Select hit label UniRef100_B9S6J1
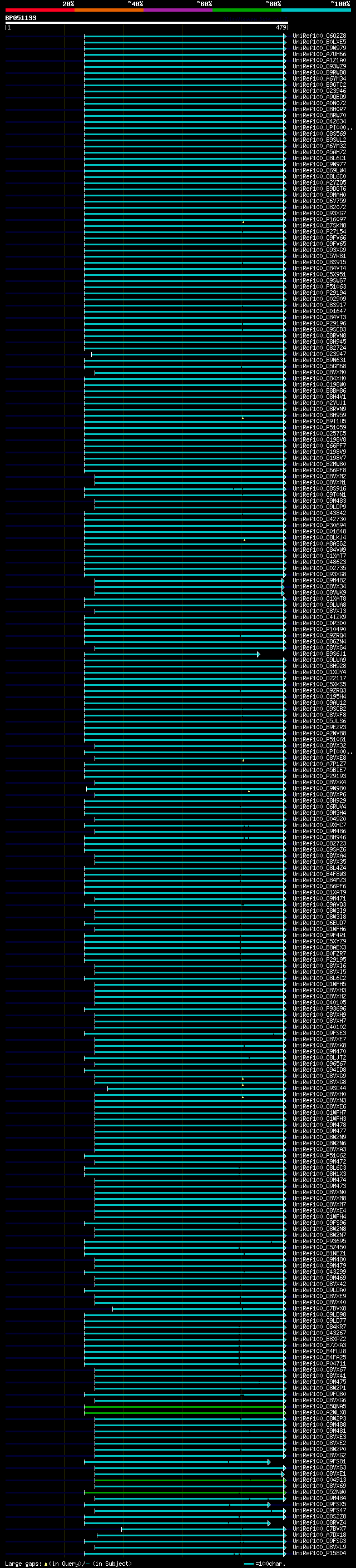Screen dimensions: 356x1568 point(319,654)
